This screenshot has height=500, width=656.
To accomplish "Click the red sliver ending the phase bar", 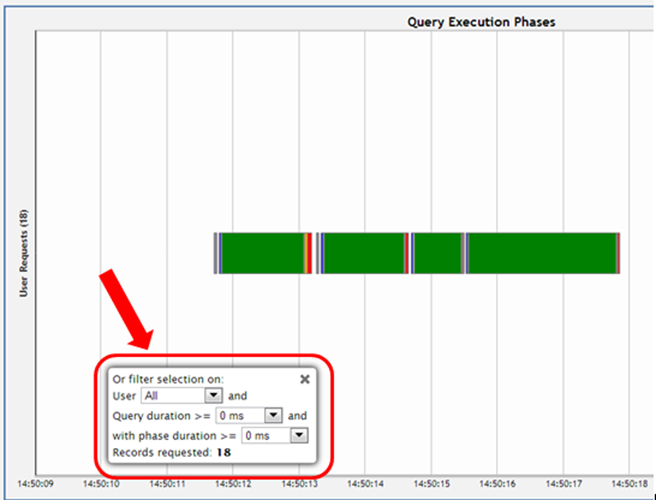I will pos(619,252).
